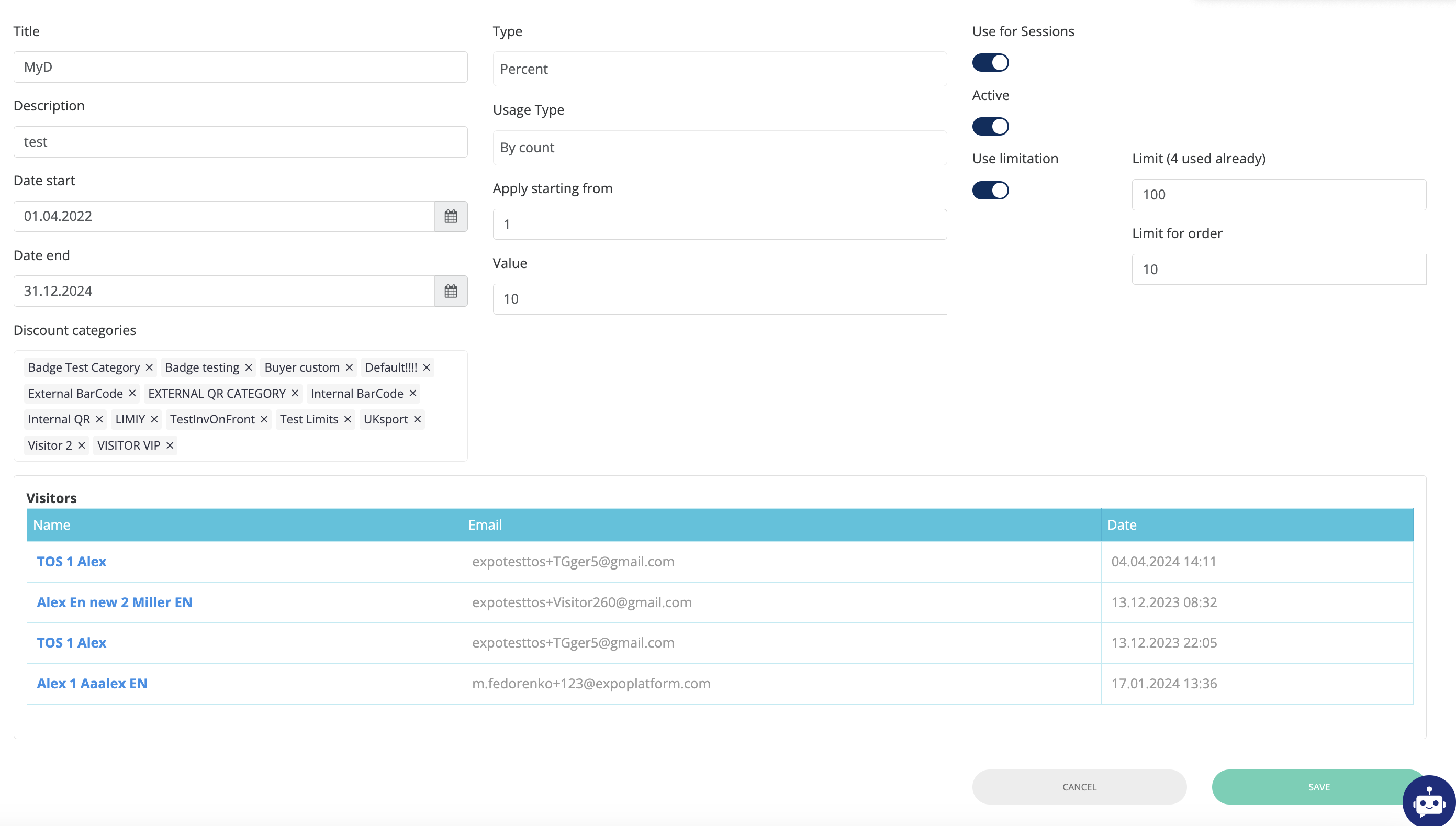This screenshot has height=826, width=1456.
Task: Click the Limit for order field
Action: click(x=1279, y=270)
